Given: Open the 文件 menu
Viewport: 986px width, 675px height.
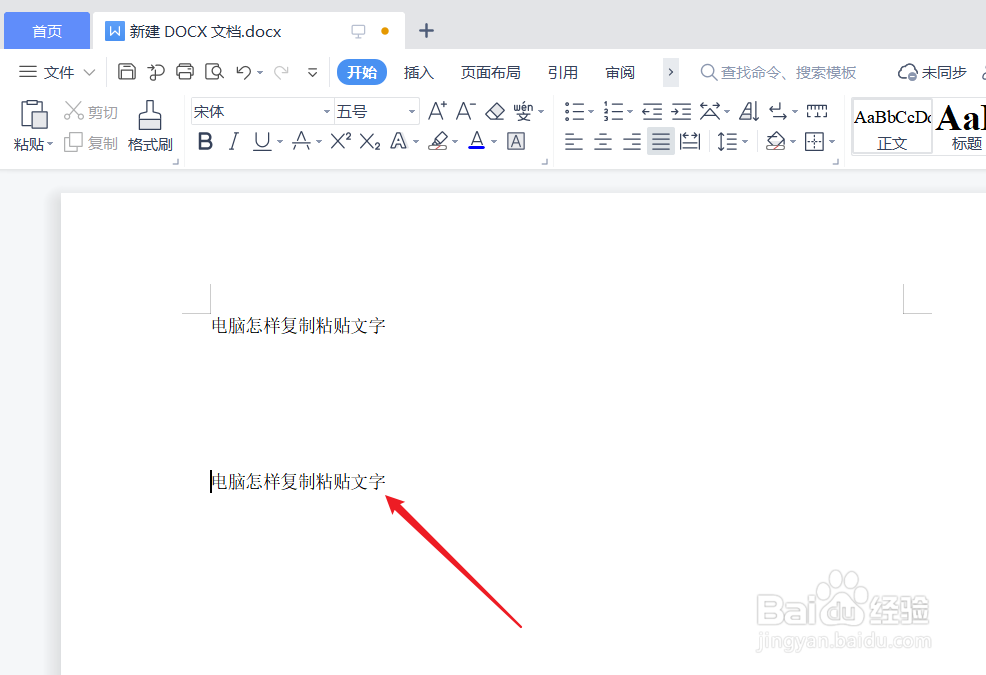Looking at the screenshot, I should [60, 71].
